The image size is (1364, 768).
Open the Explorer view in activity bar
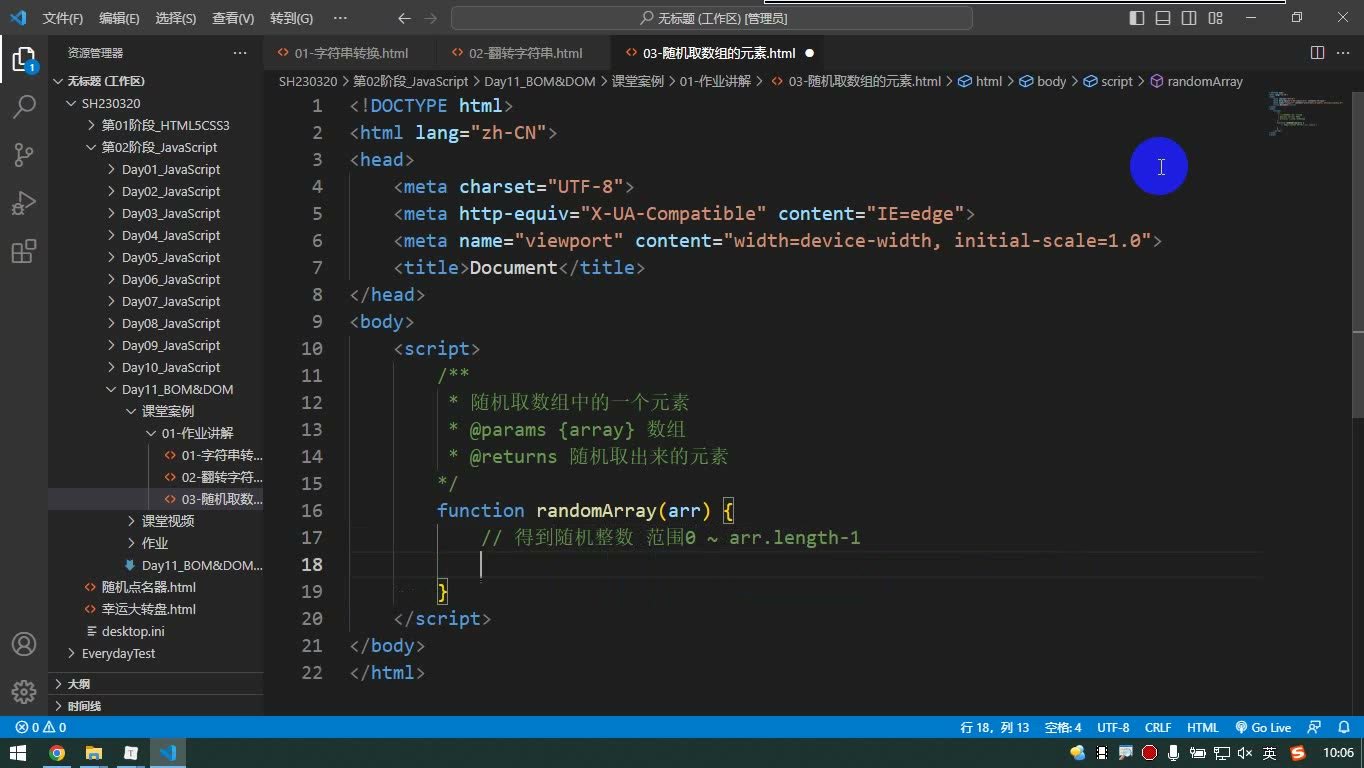(x=23, y=59)
